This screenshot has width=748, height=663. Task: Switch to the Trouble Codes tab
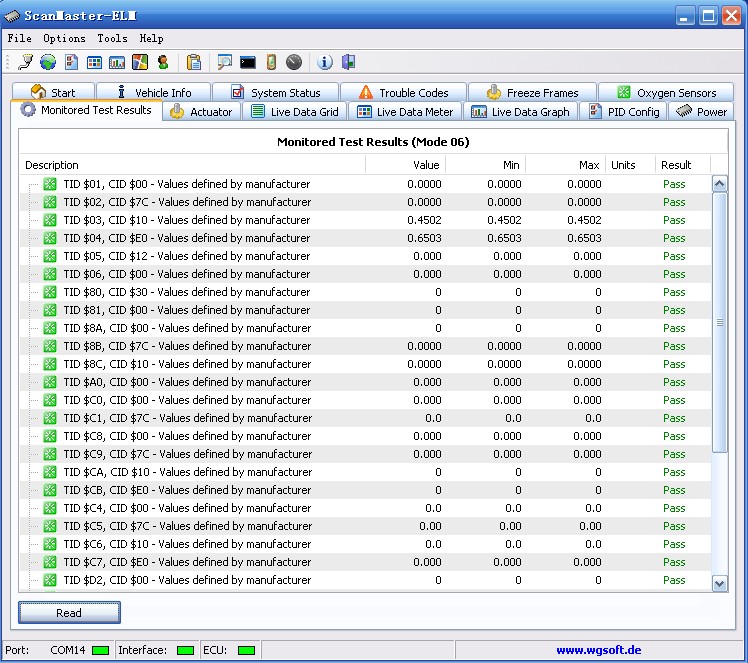[403, 93]
